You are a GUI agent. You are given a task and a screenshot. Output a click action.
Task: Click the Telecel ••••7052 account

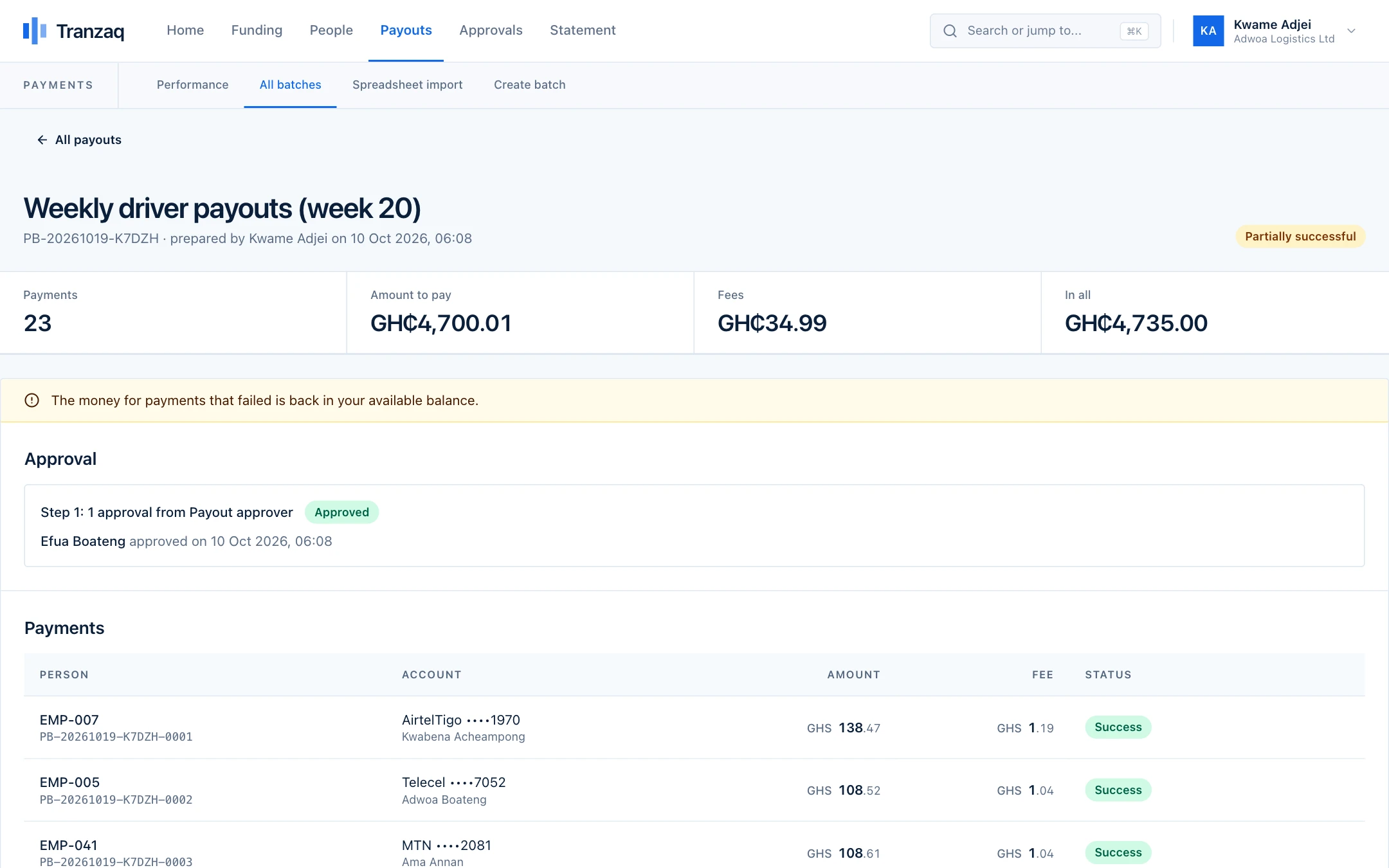tap(453, 782)
